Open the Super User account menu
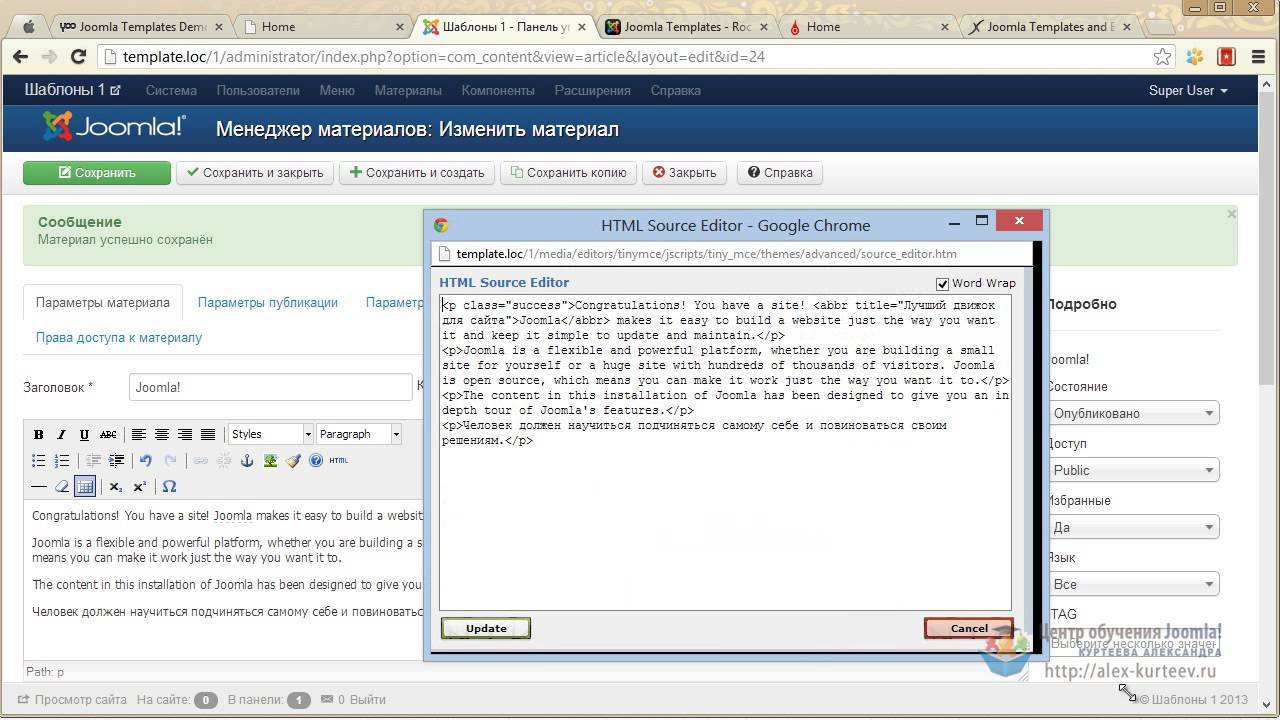This screenshot has width=1280, height=720. (x=1188, y=90)
